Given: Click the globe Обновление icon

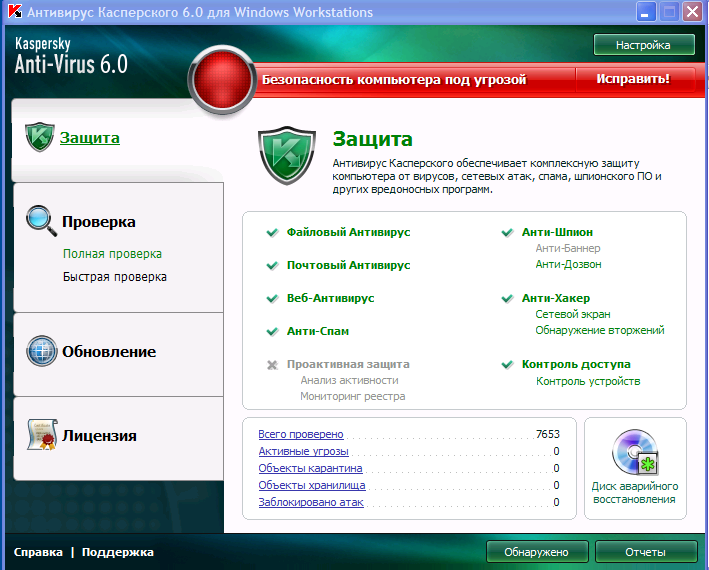Looking at the screenshot, I should click(42, 351).
